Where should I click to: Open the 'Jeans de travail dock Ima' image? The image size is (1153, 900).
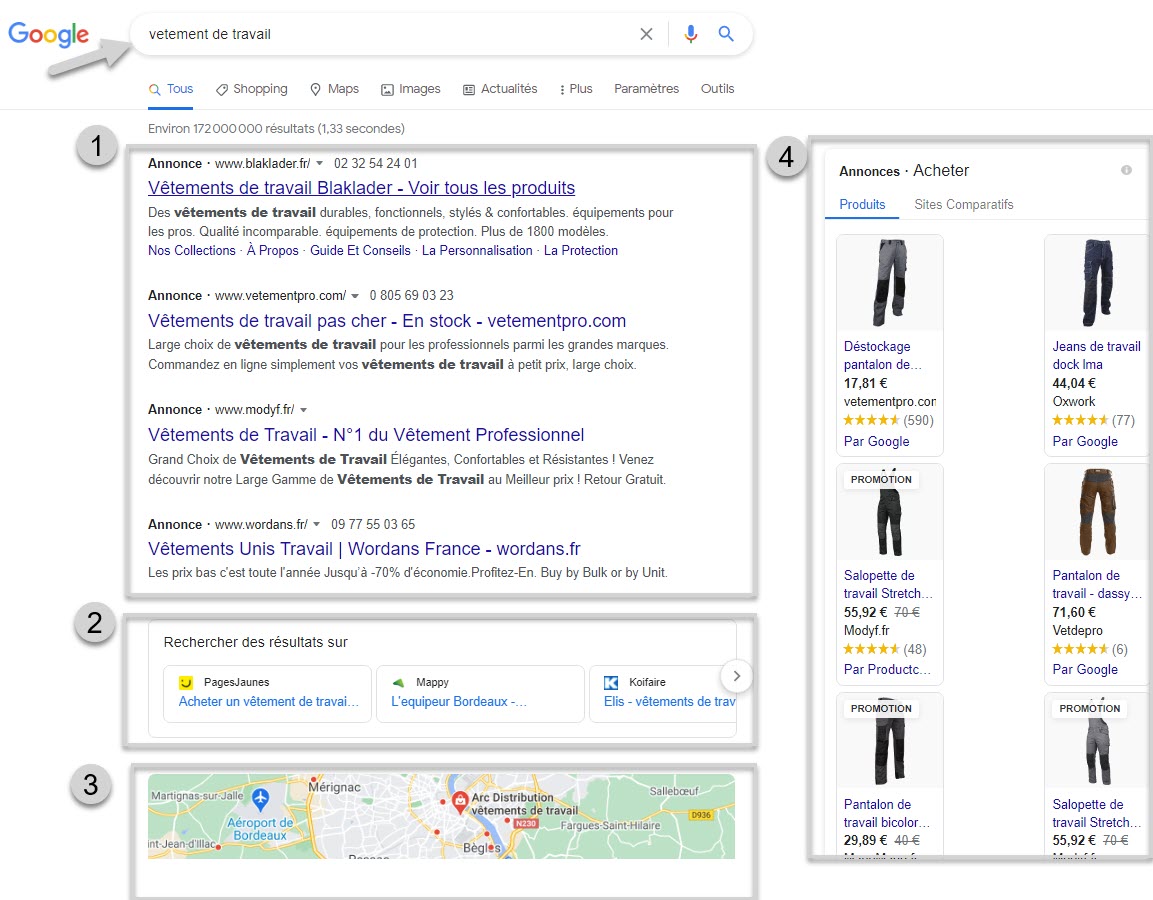pyautogui.click(x=1097, y=282)
